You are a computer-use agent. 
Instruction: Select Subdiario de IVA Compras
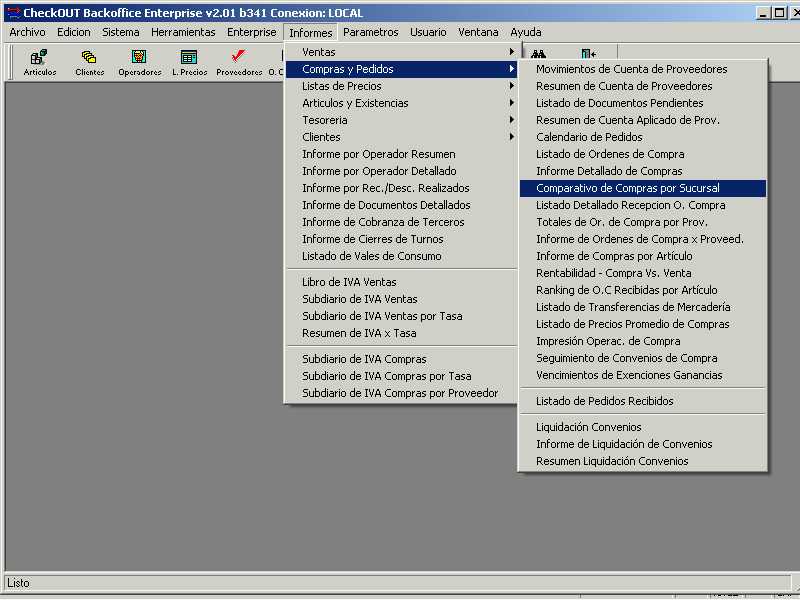tap(402, 359)
